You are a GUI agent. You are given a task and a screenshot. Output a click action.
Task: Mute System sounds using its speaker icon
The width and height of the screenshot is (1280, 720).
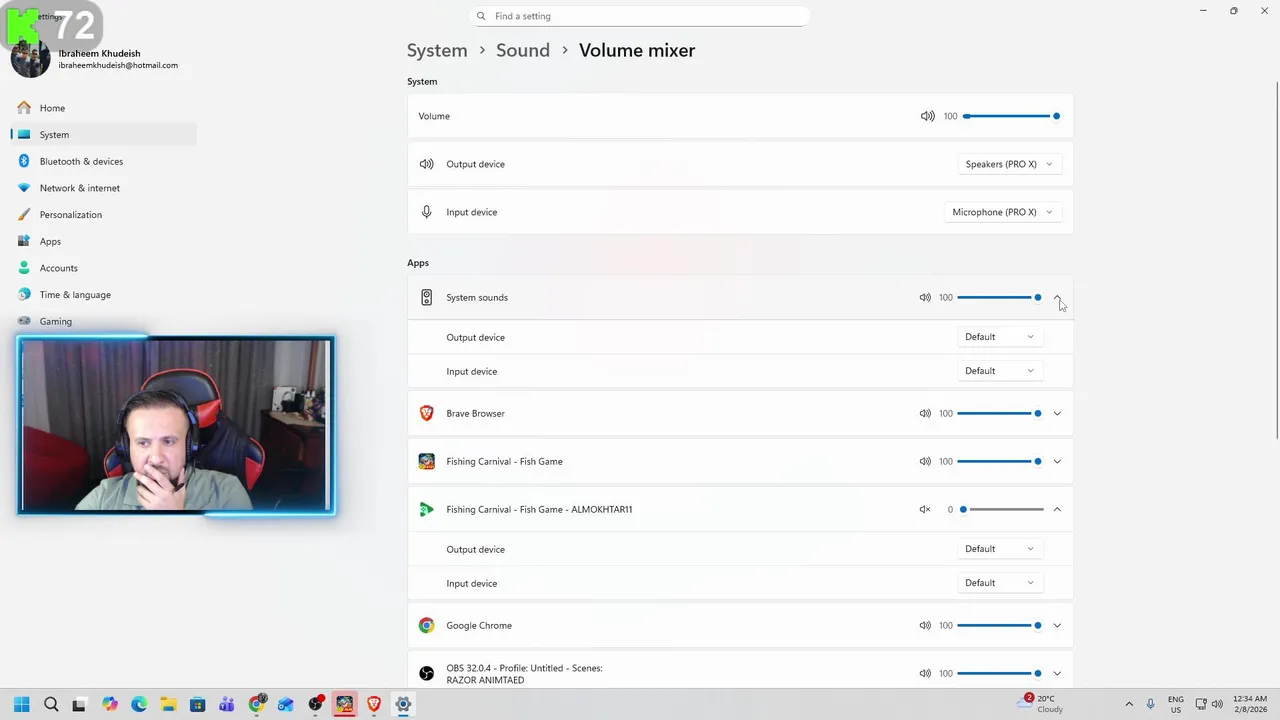(x=925, y=297)
